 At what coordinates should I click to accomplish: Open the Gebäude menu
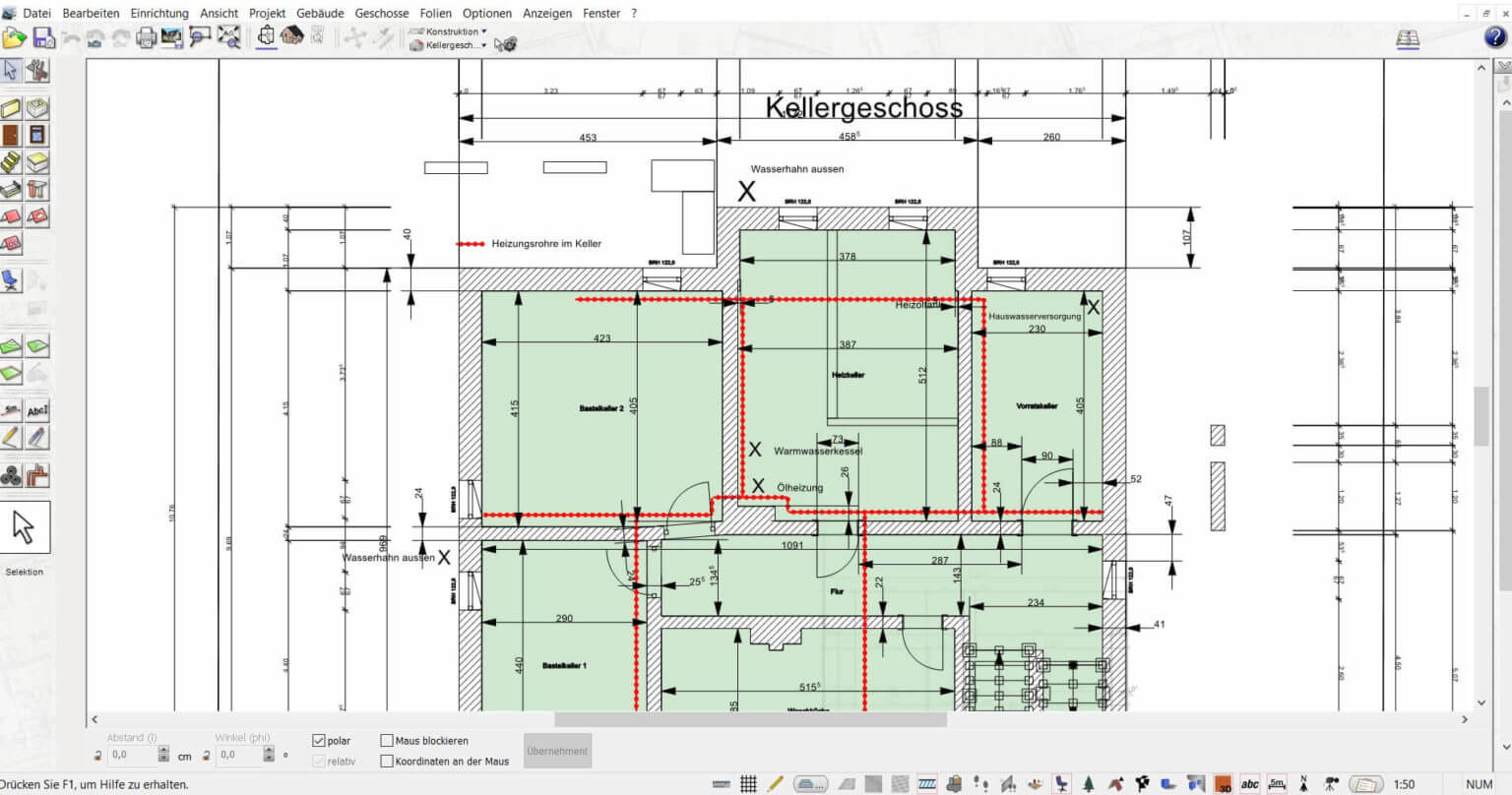click(320, 13)
